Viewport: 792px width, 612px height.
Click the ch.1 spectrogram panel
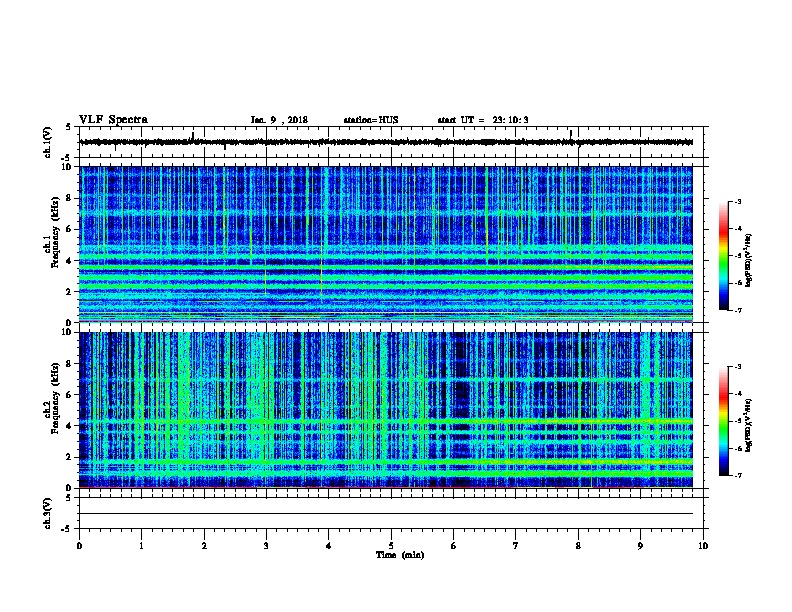point(386,244)
